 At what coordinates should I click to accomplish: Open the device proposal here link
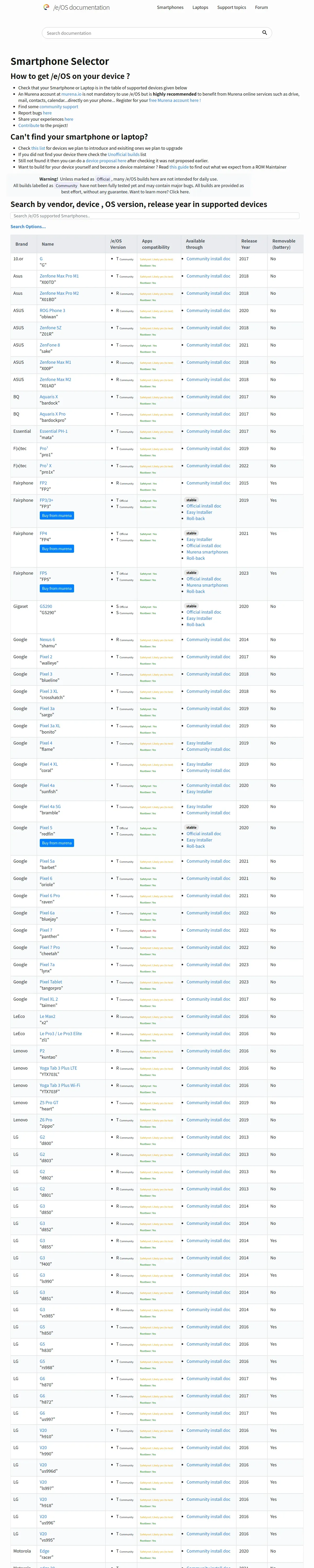[106, 161]
